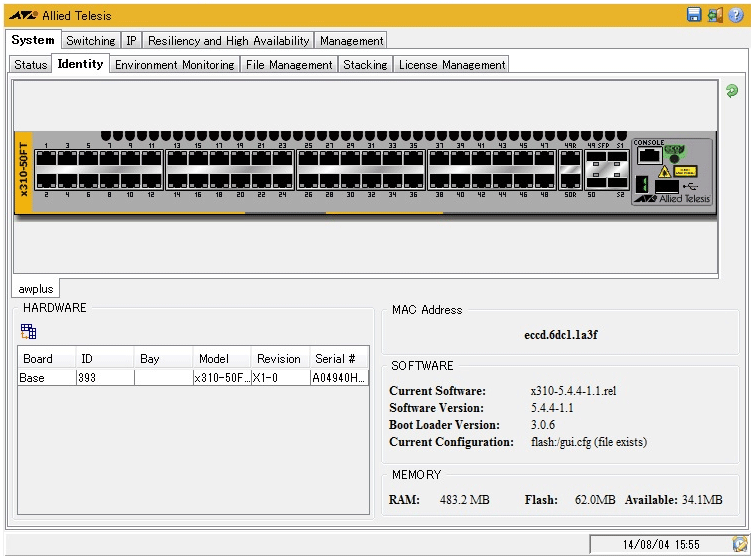Open the IP tab
751x556 pixels.
point(131,41)
